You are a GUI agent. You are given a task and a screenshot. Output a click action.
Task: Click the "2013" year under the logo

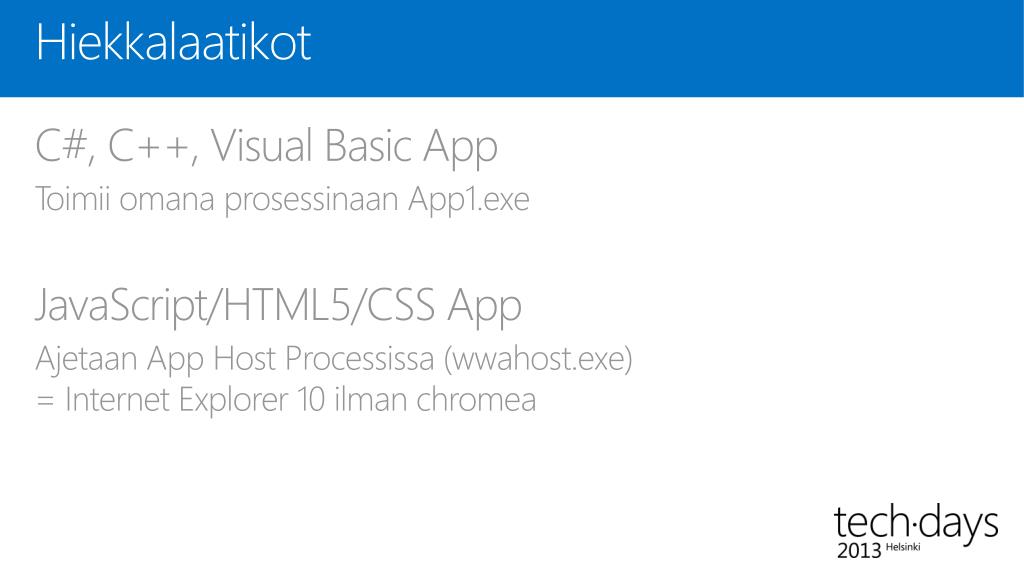tap(859, 551)
